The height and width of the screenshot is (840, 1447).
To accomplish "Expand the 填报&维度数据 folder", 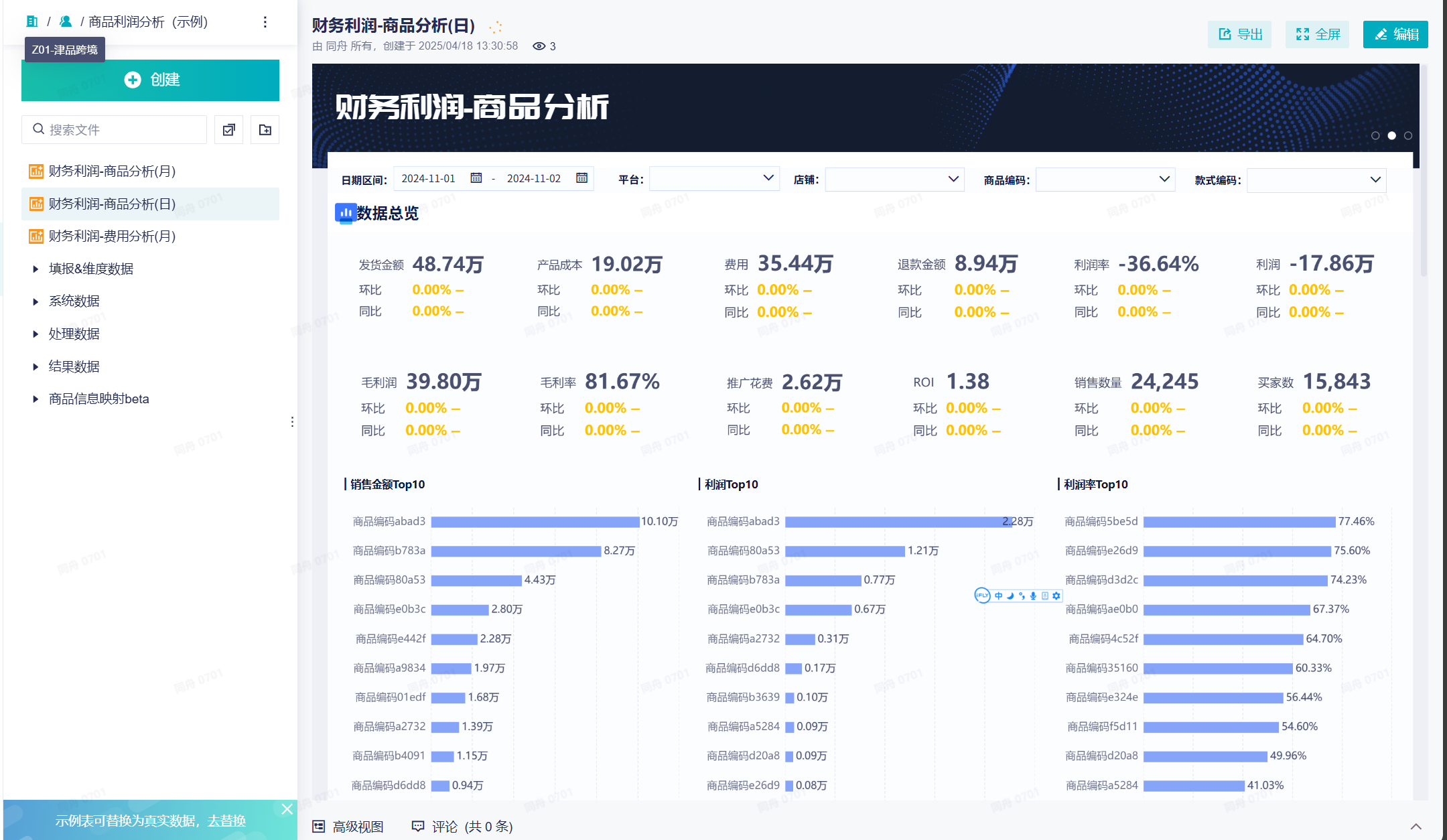I will click(36, 269).
